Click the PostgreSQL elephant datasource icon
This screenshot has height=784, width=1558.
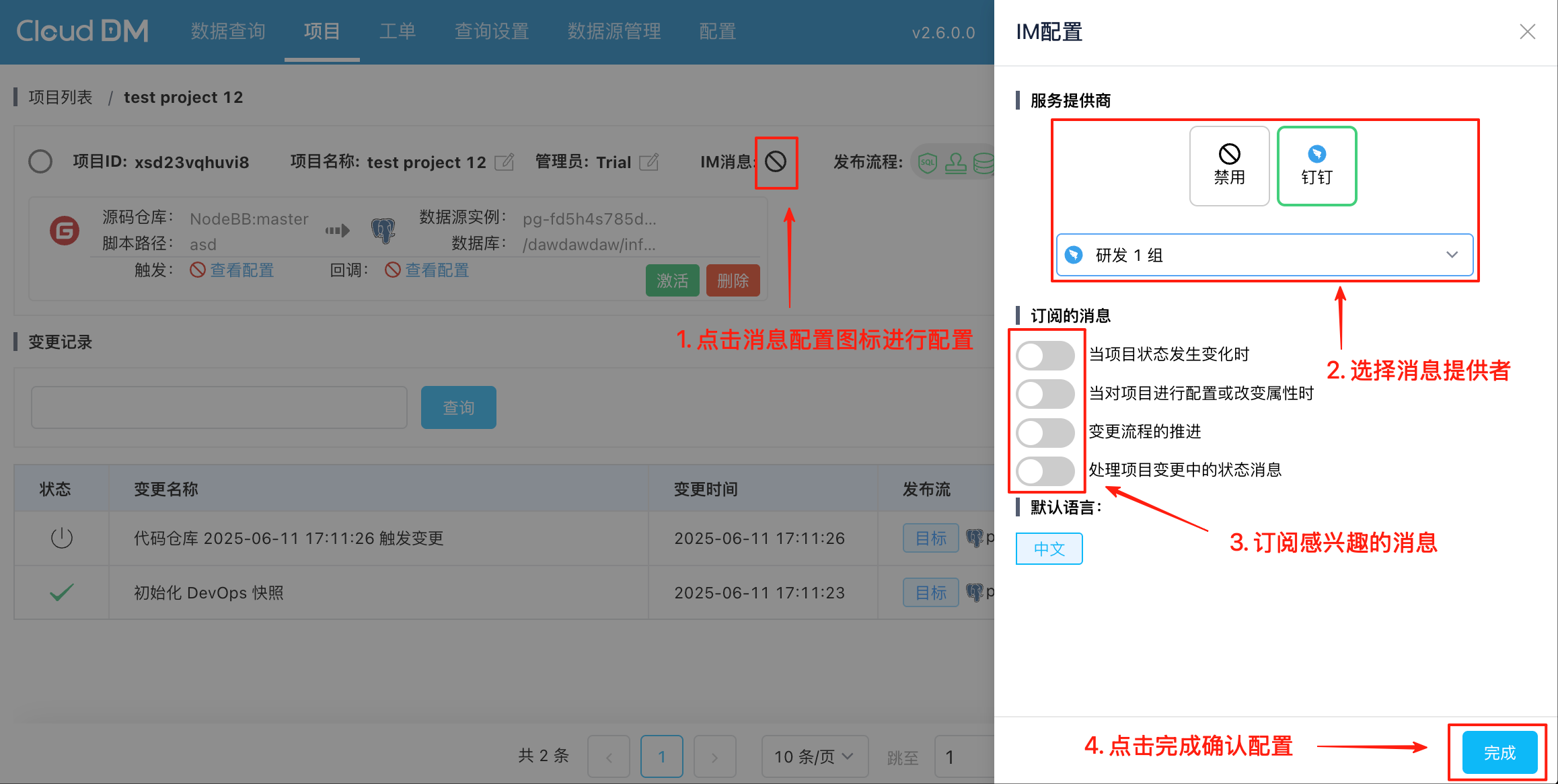pyautogui.click(x=383, y=231)
